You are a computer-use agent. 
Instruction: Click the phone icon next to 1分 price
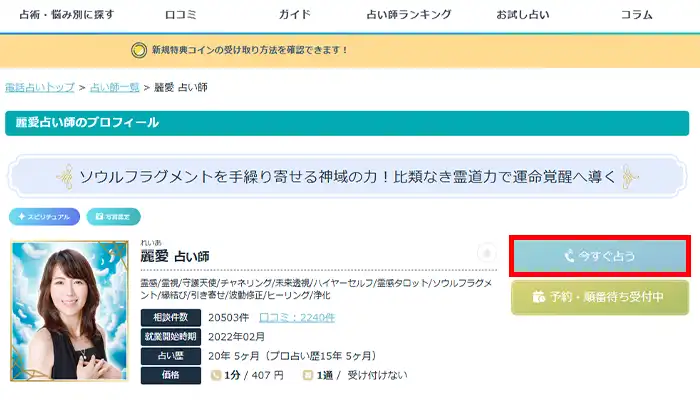tap(215, 375)
